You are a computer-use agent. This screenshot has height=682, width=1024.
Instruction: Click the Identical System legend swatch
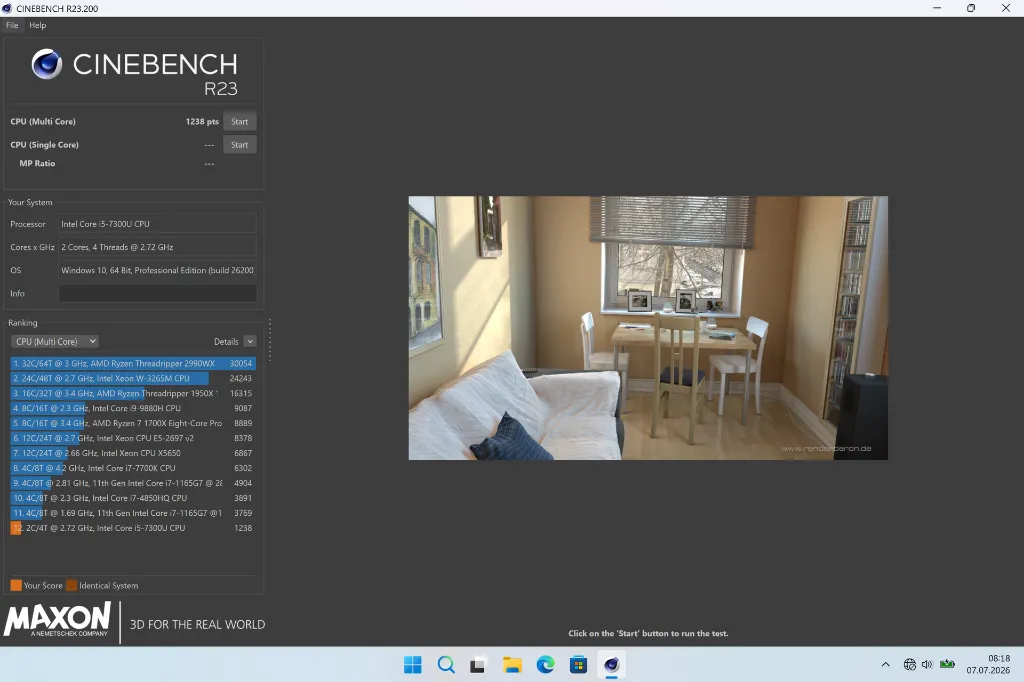72,585
